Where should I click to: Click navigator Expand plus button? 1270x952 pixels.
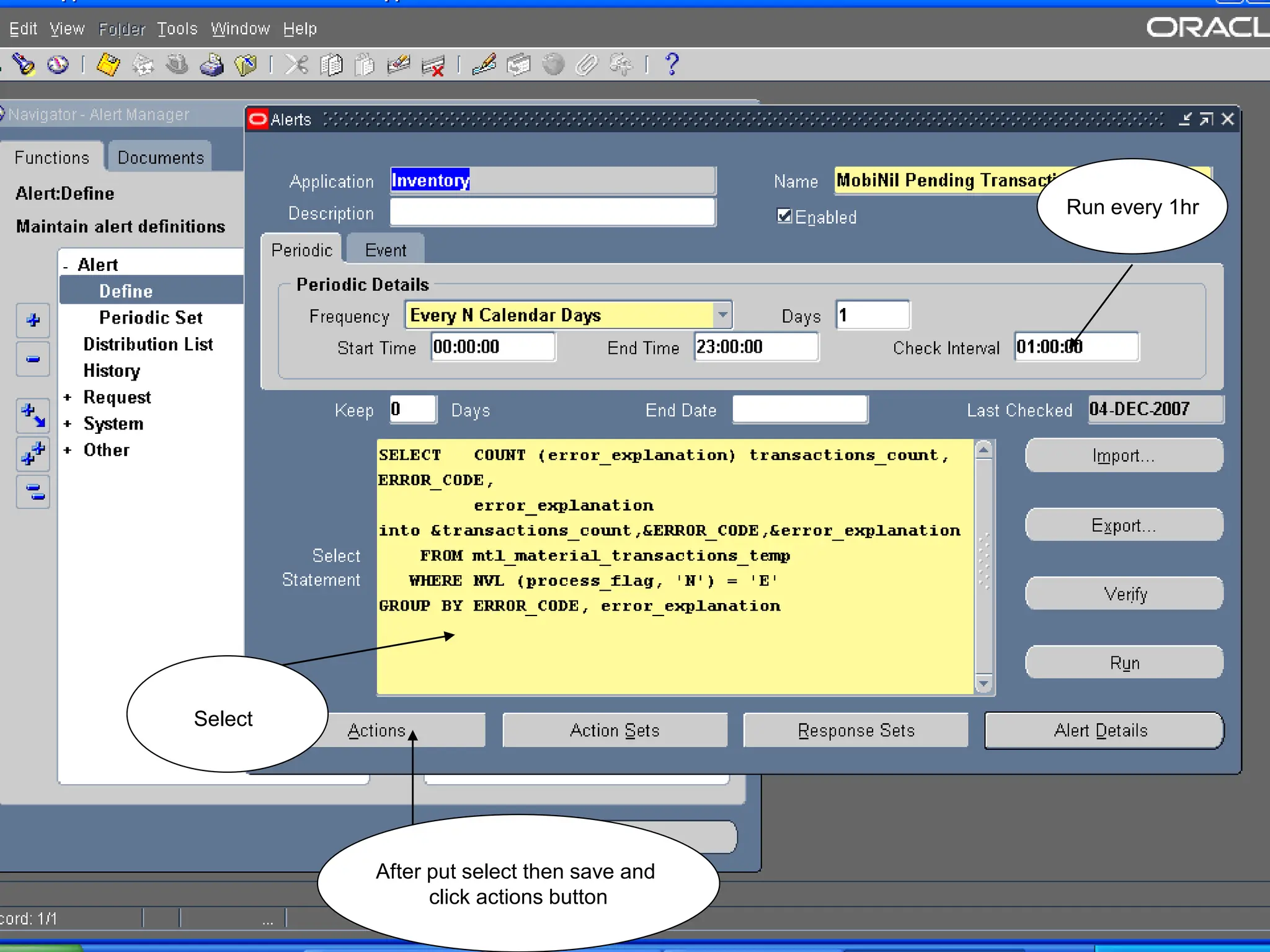point(33,320)
